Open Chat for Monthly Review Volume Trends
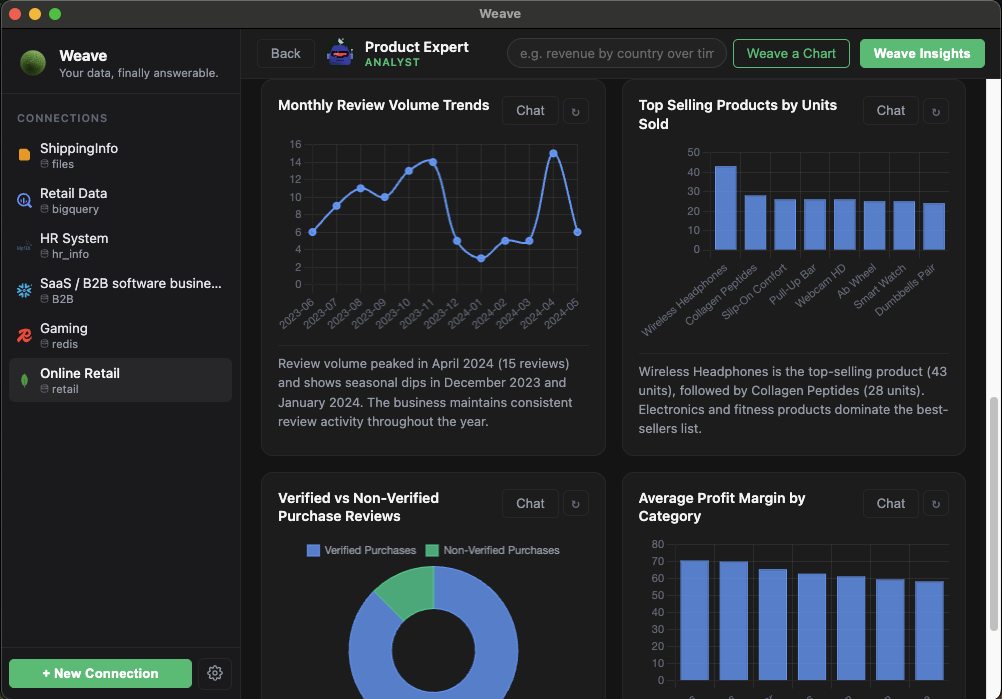This screenshot has width=1002, height=699. pos(530,111)
